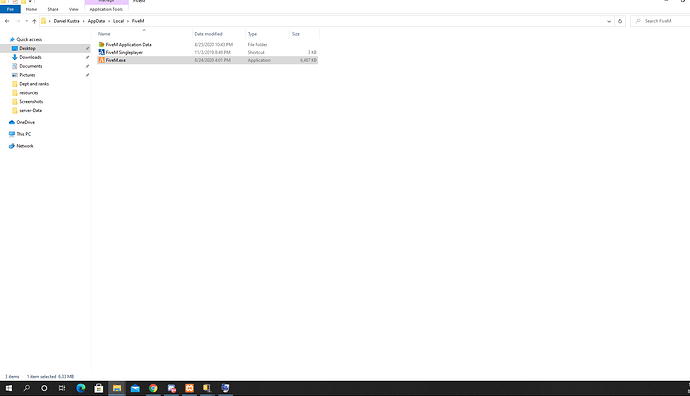Open taskbar Search
Image resolution: width=690 pixels, height=396 pixels.
click(x=26, y=388)
